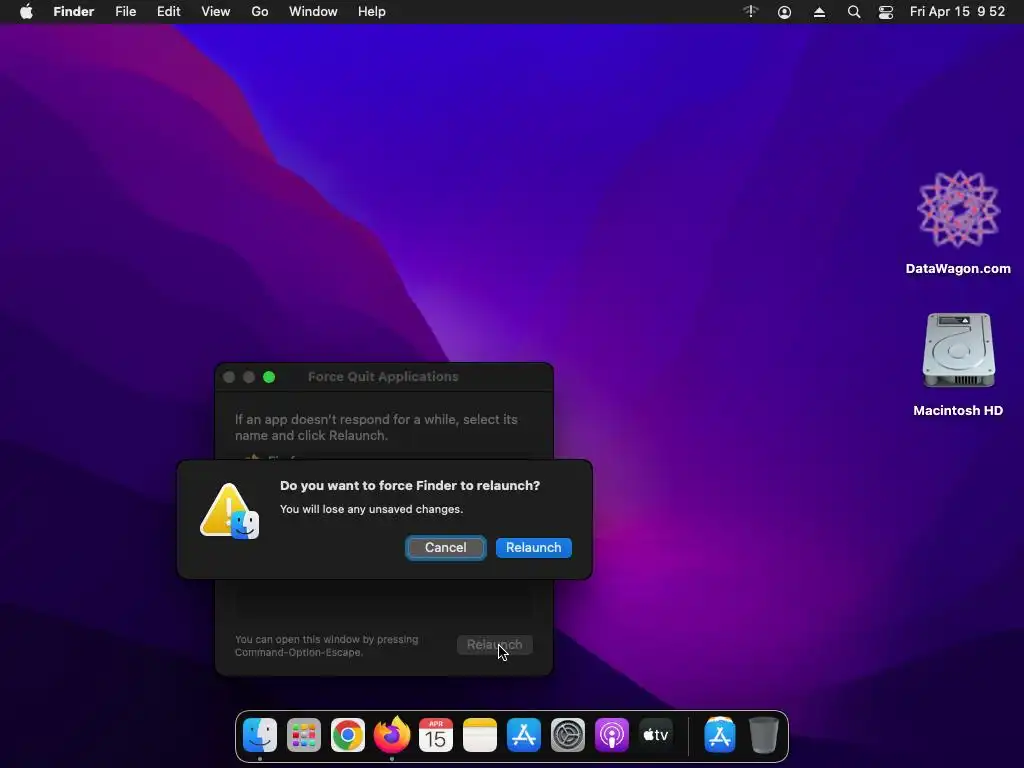Click green zoom button of Force Quit window
The width and height of the screenshot is (1024, 768).
click(269, 377)
